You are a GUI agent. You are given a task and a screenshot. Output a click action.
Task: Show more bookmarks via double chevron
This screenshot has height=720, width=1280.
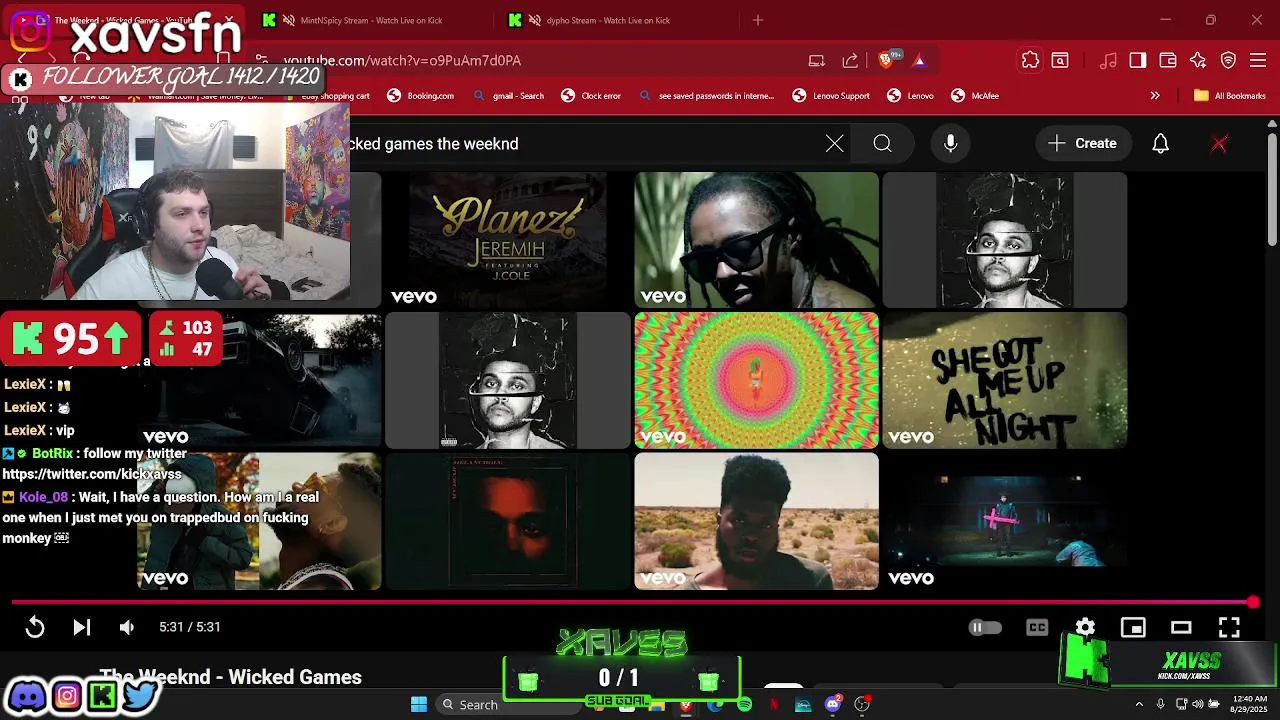[x=1155, y=96]
